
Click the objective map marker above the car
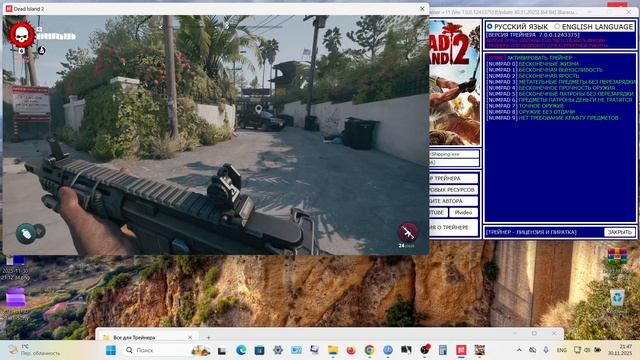[258, 109]
